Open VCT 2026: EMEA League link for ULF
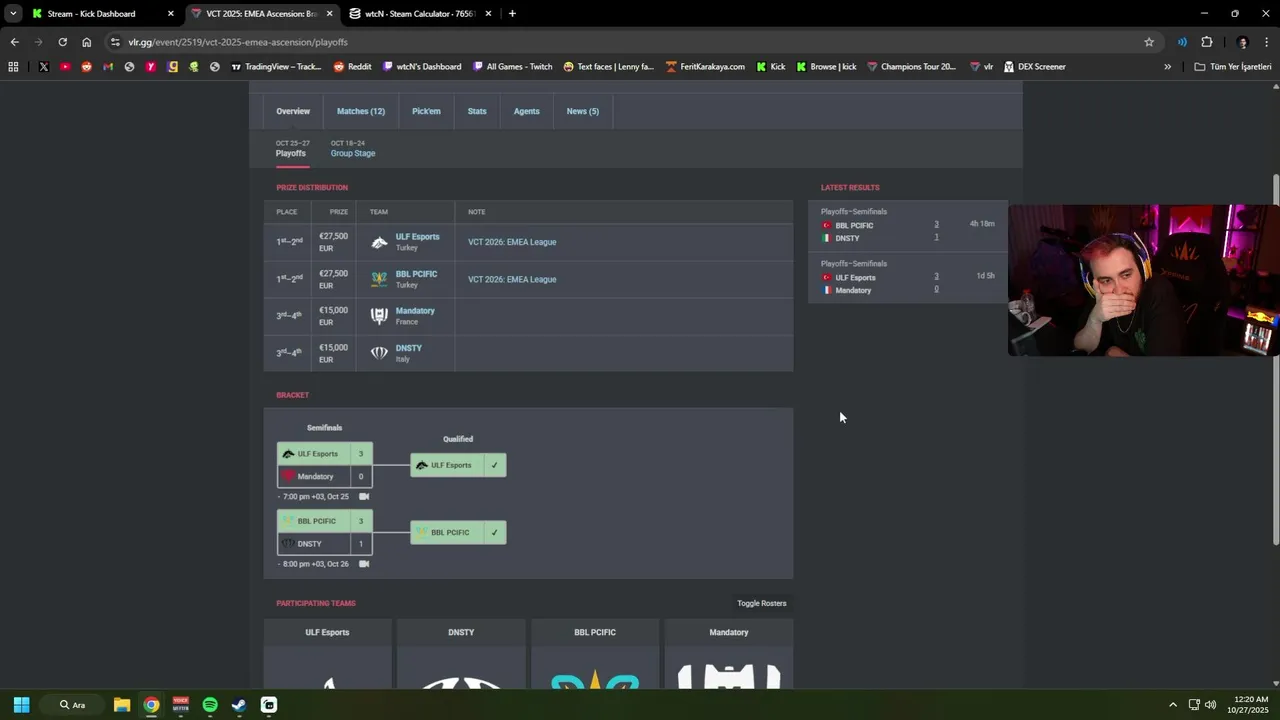This screenshot has height=720, width=1280. click(x=512, y=242)
